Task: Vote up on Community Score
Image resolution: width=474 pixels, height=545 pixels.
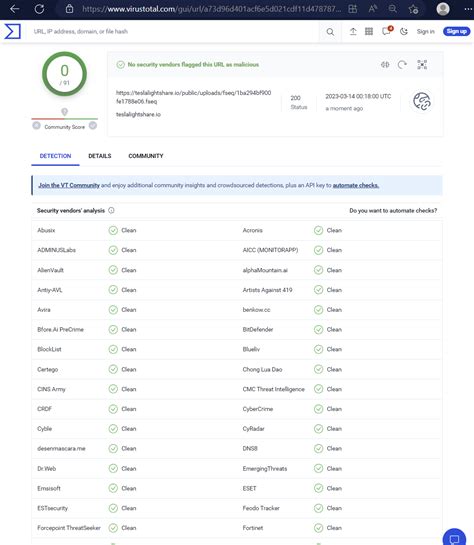Action: pyautogui.click(x=93, y=125)
